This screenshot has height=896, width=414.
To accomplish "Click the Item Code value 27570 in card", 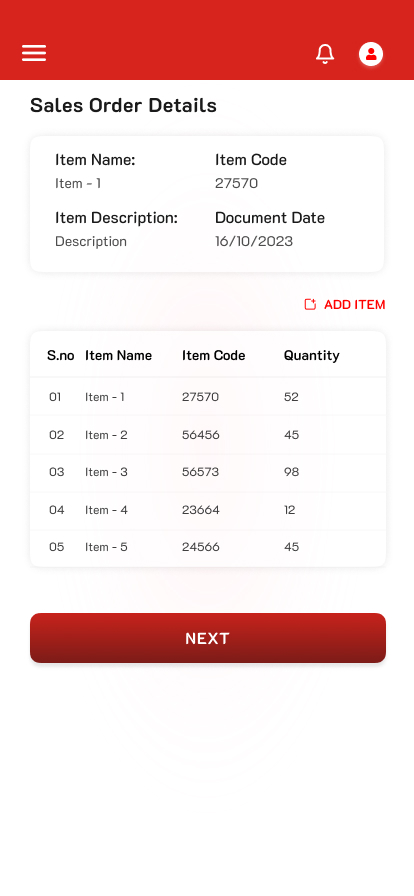I will (x=236, y=183).
